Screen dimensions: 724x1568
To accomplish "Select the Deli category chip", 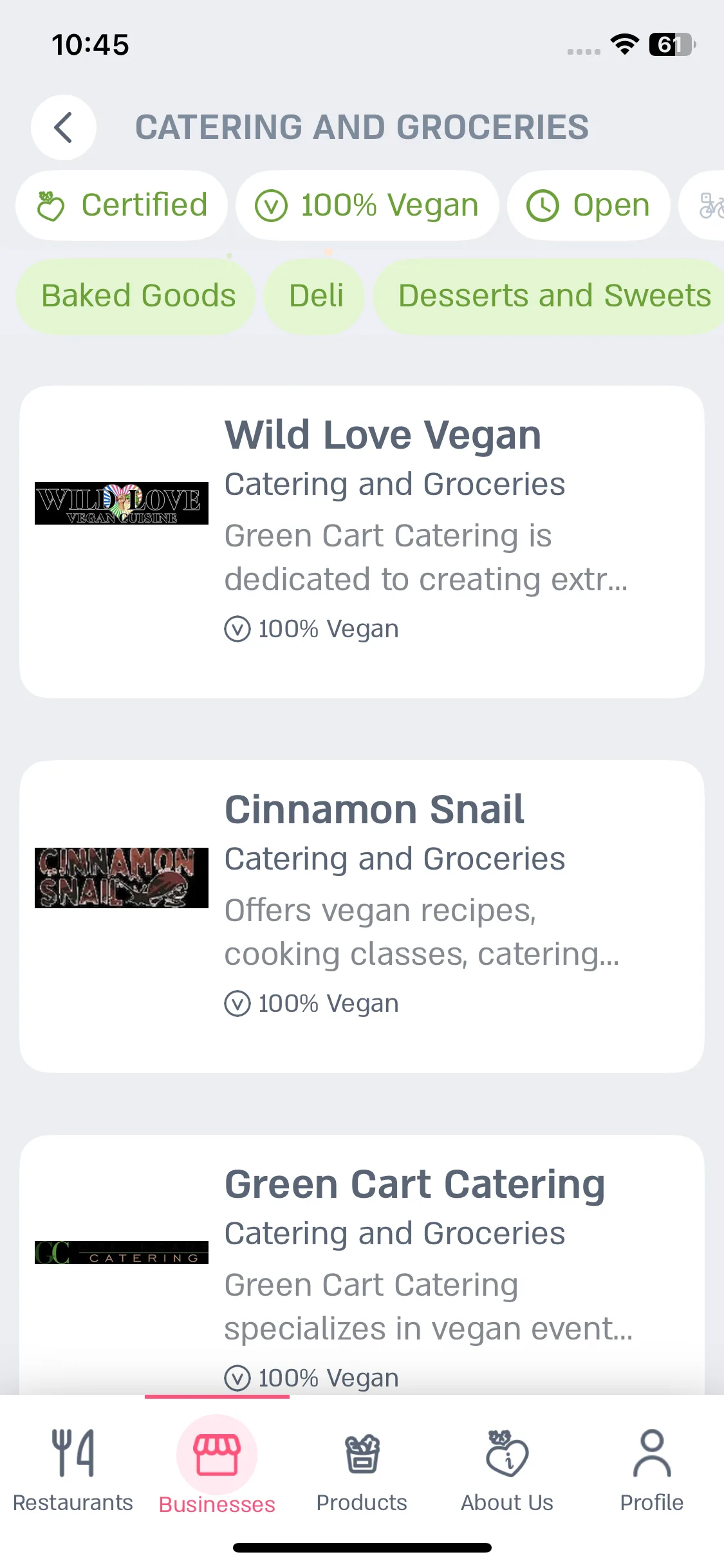I will click(x=315, y=296).
